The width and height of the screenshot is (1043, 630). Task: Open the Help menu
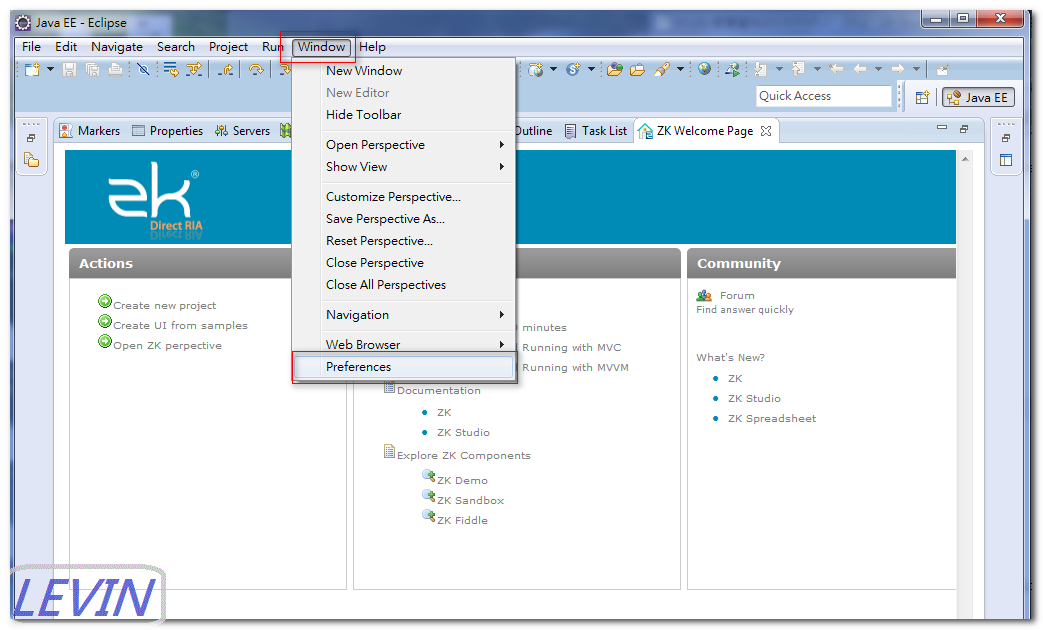(372, 47)
